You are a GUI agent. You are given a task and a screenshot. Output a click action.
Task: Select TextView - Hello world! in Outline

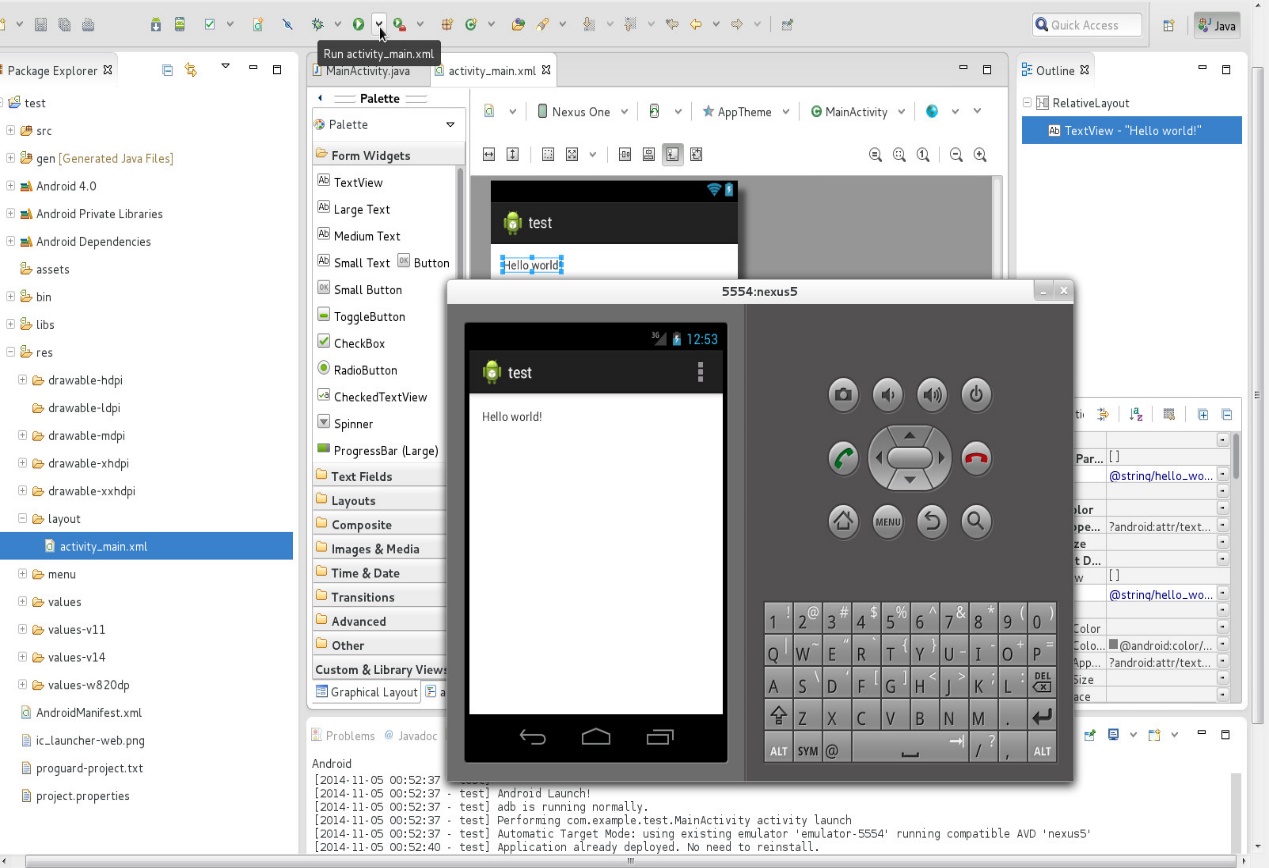coord(1131,130)
